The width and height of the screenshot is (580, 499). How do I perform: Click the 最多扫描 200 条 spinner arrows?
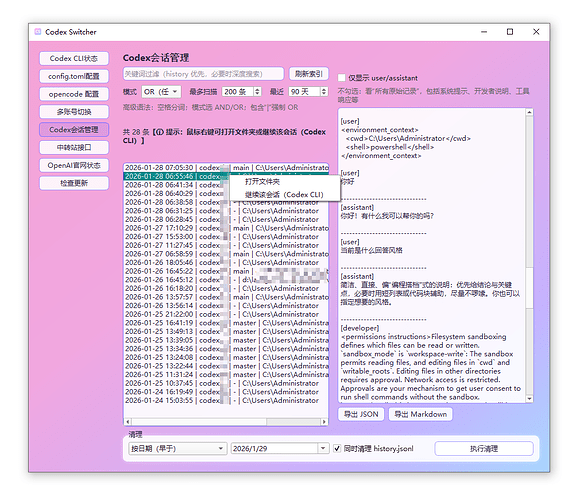(x=257, y=92)
